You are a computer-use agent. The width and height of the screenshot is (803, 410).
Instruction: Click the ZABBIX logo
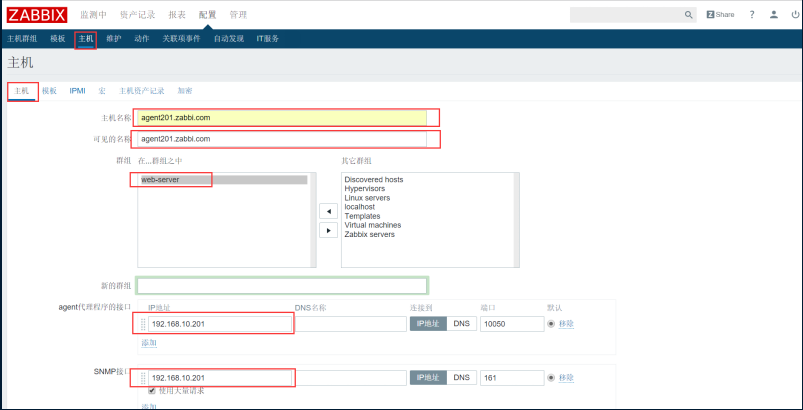click(x=37, y=15)
